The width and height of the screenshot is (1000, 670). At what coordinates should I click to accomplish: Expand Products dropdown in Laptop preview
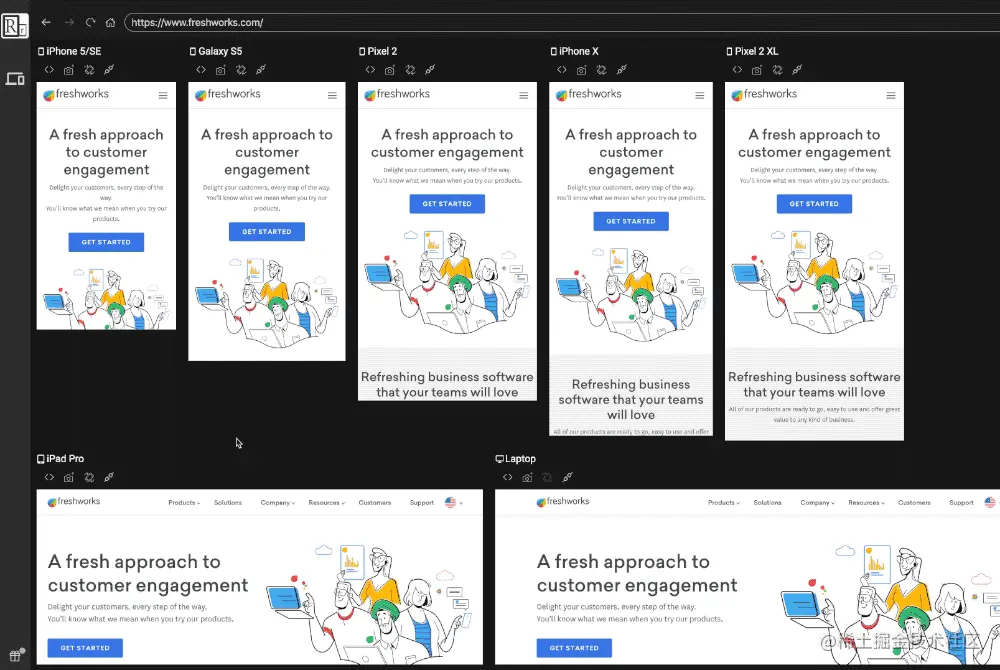(x=724, y=503)
